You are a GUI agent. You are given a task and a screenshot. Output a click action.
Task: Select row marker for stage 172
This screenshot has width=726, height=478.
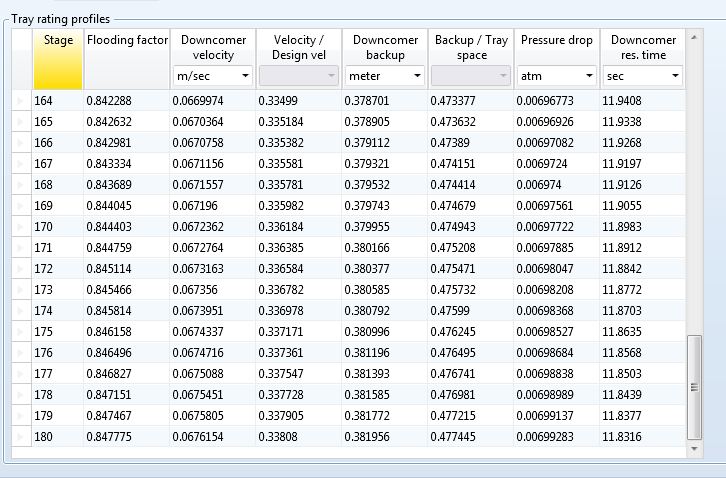(21, 269)
